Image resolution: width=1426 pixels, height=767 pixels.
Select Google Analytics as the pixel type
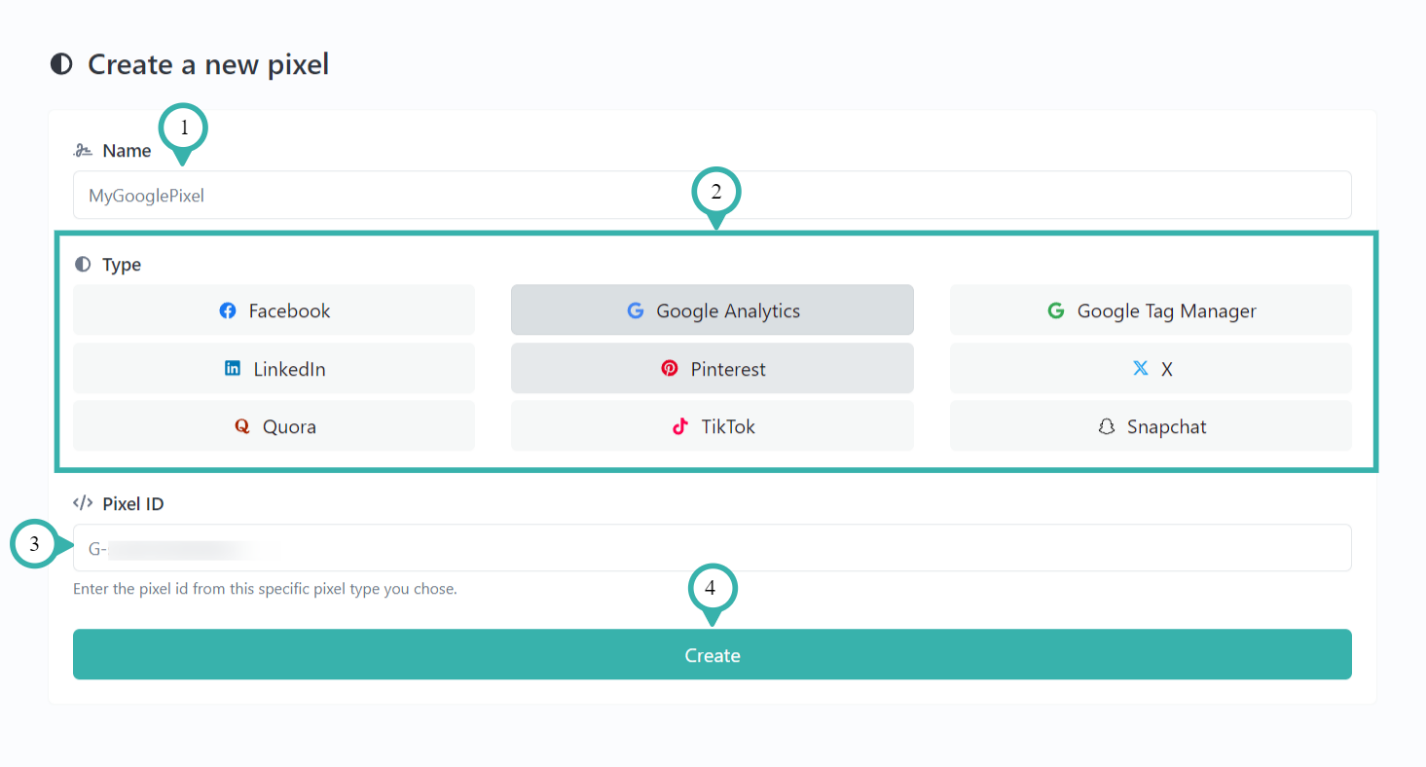(712, 310)
